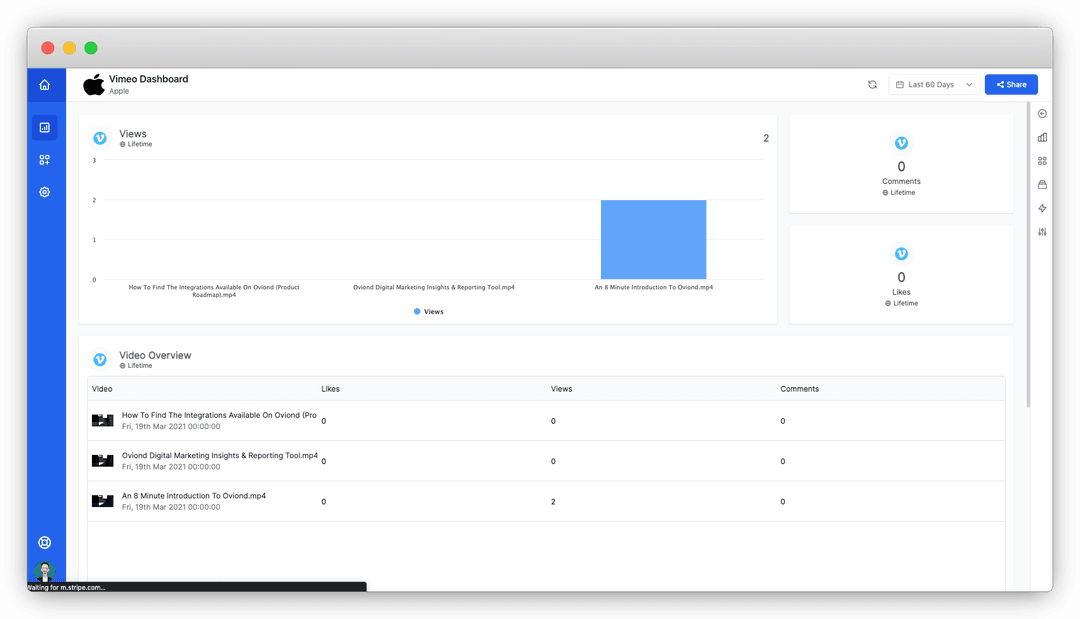Open An 8 Minute Introduction To Oviond.mp4 row
This screenshot has height=619, width=1080.
click(546, 501)
